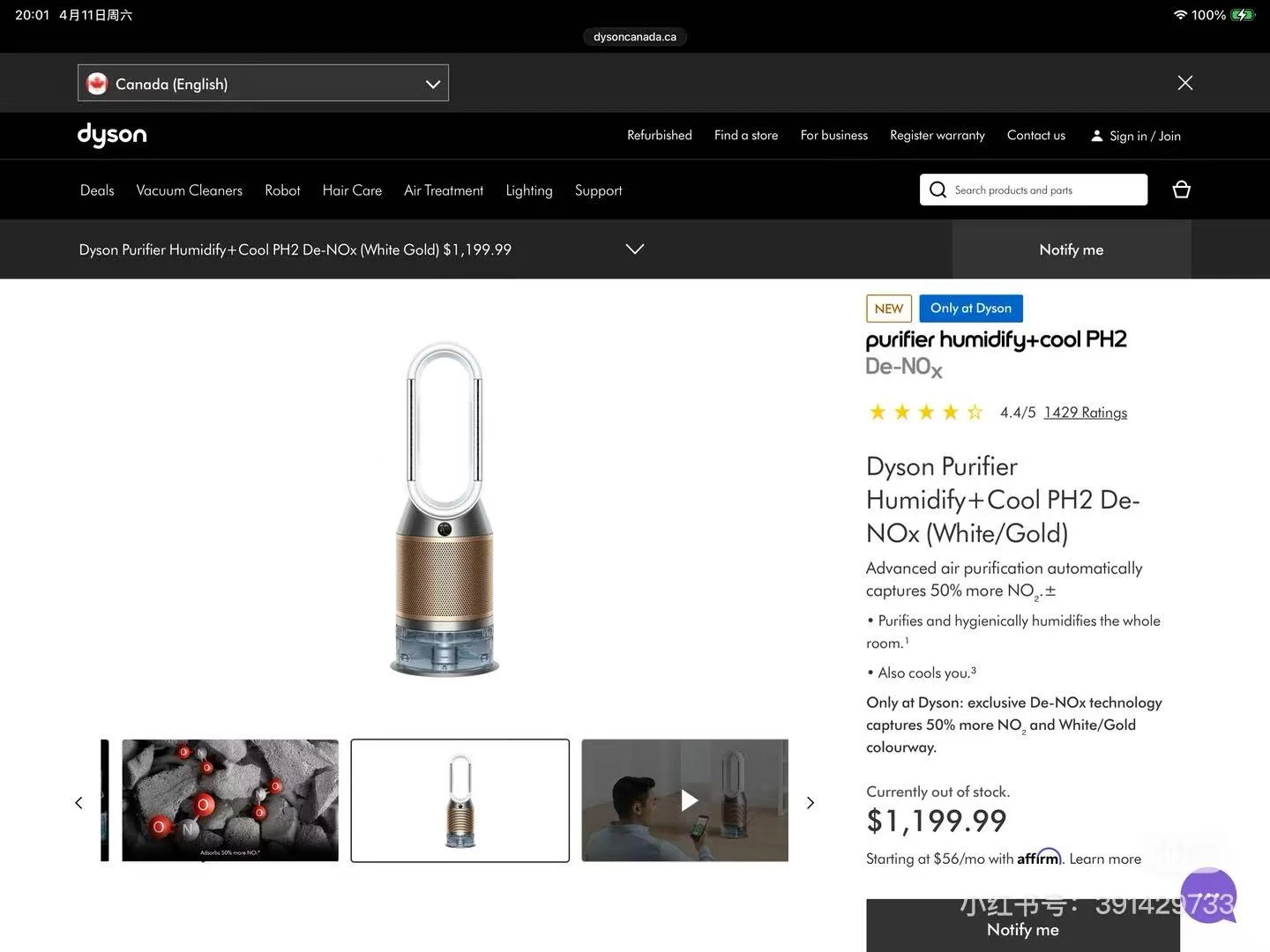This screenshot has height=952, width=1270.
Task: Select the white gold purifier thumbnail
Action: (460, 800)
